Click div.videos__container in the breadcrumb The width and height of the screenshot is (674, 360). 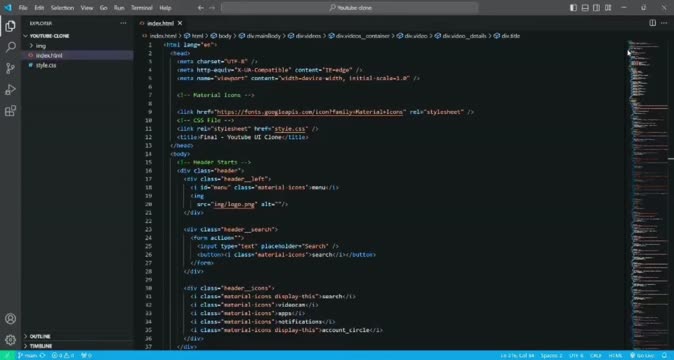click(x=363, y=36)
